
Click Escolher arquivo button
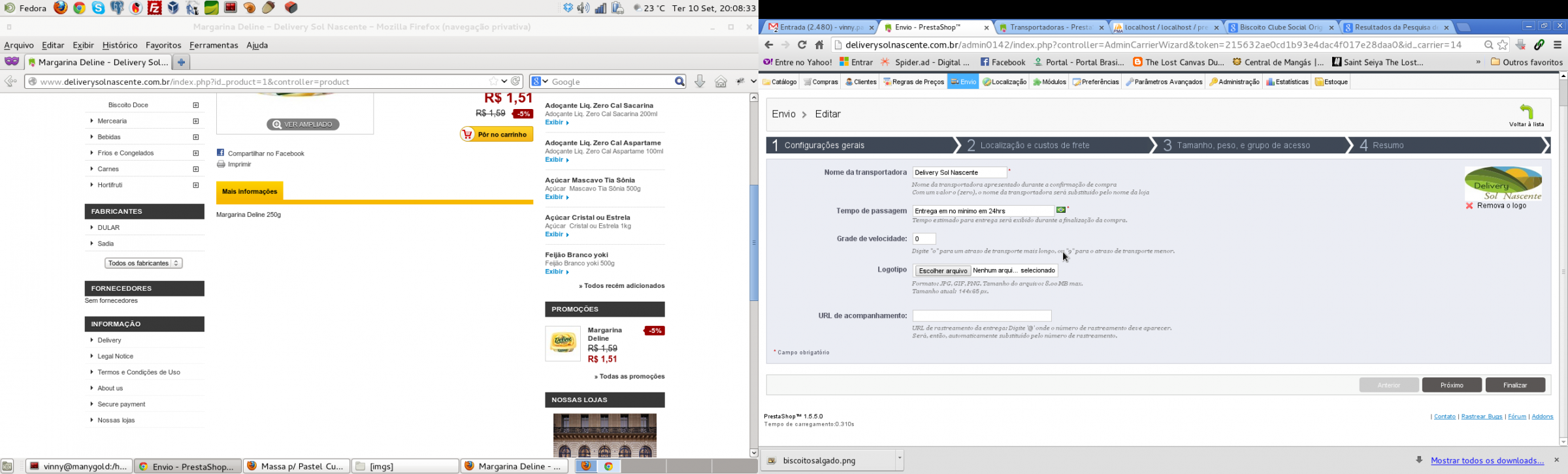coord(942,271)
